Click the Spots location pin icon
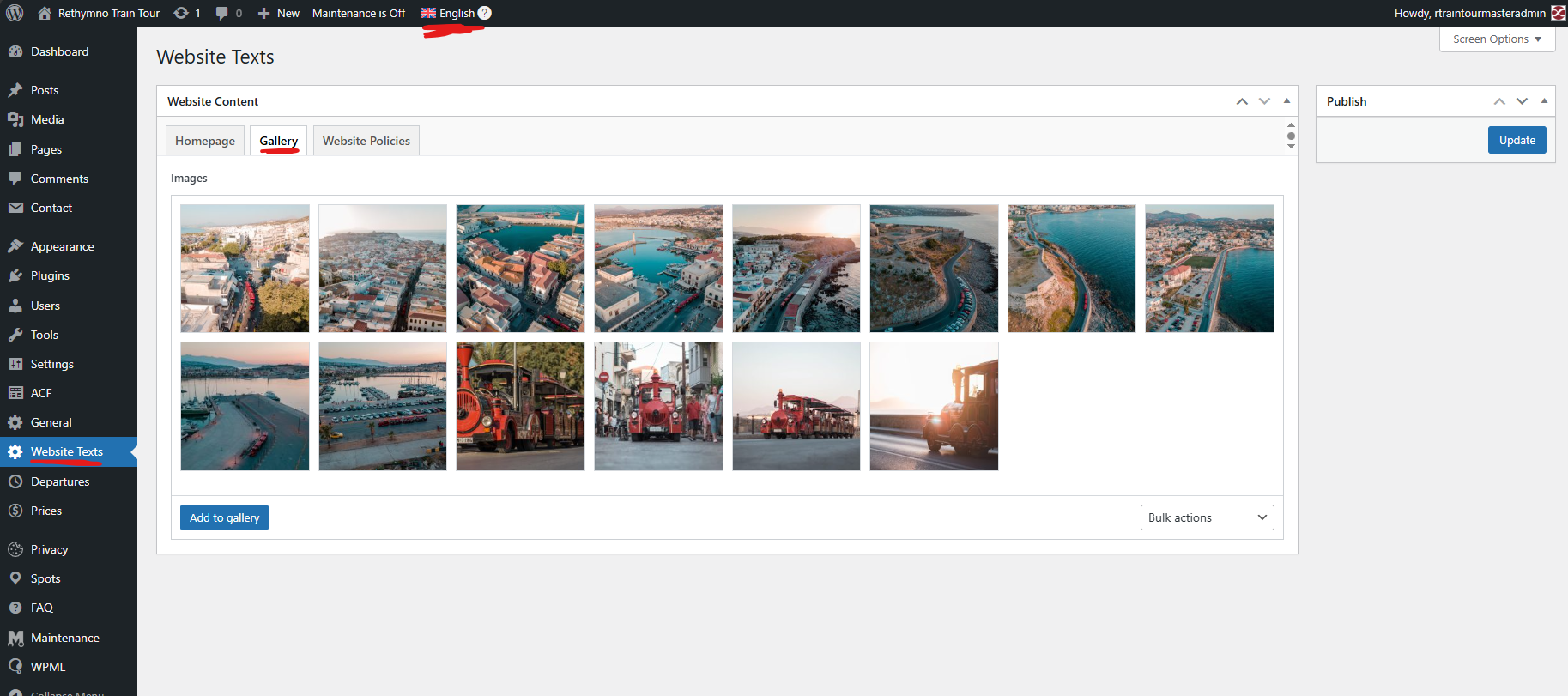1568x696 pixels. (15, 578)
